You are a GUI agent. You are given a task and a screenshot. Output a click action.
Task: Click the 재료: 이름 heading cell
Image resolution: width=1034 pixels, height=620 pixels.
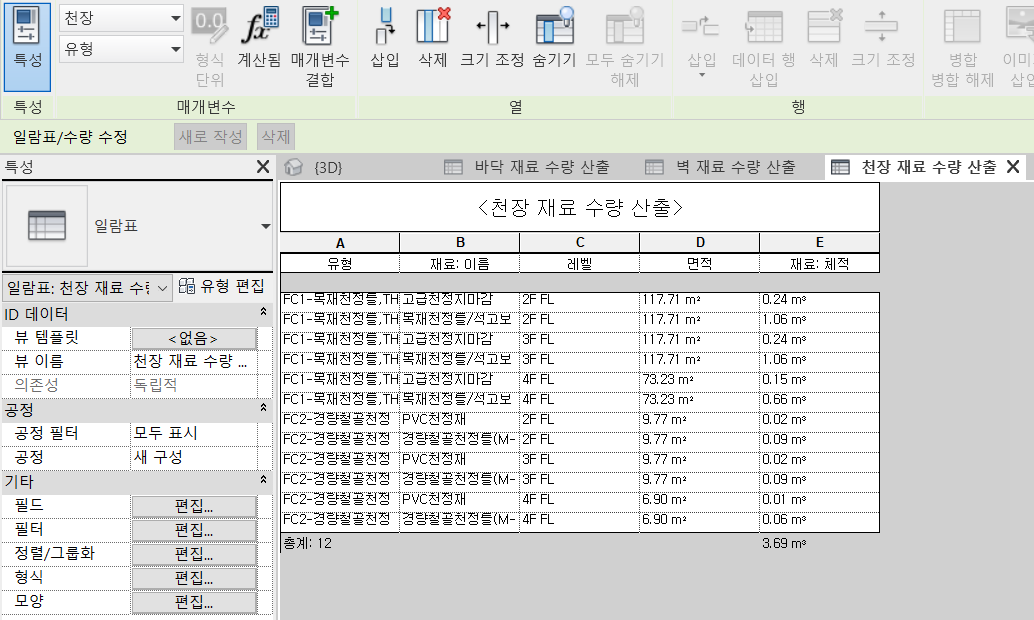[x=460, y=264]
